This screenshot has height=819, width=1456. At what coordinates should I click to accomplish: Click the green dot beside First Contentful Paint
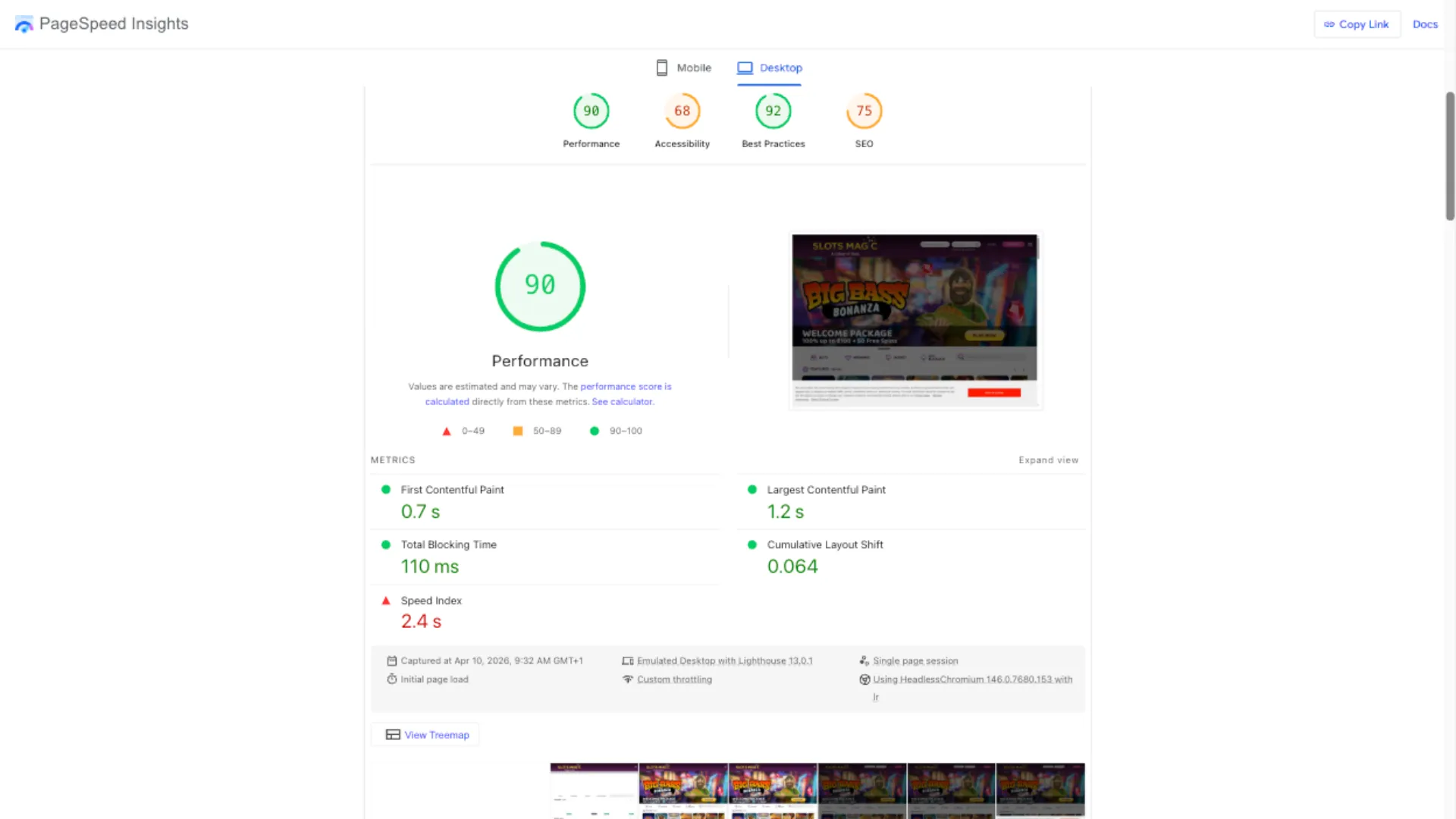click(386, 490)
